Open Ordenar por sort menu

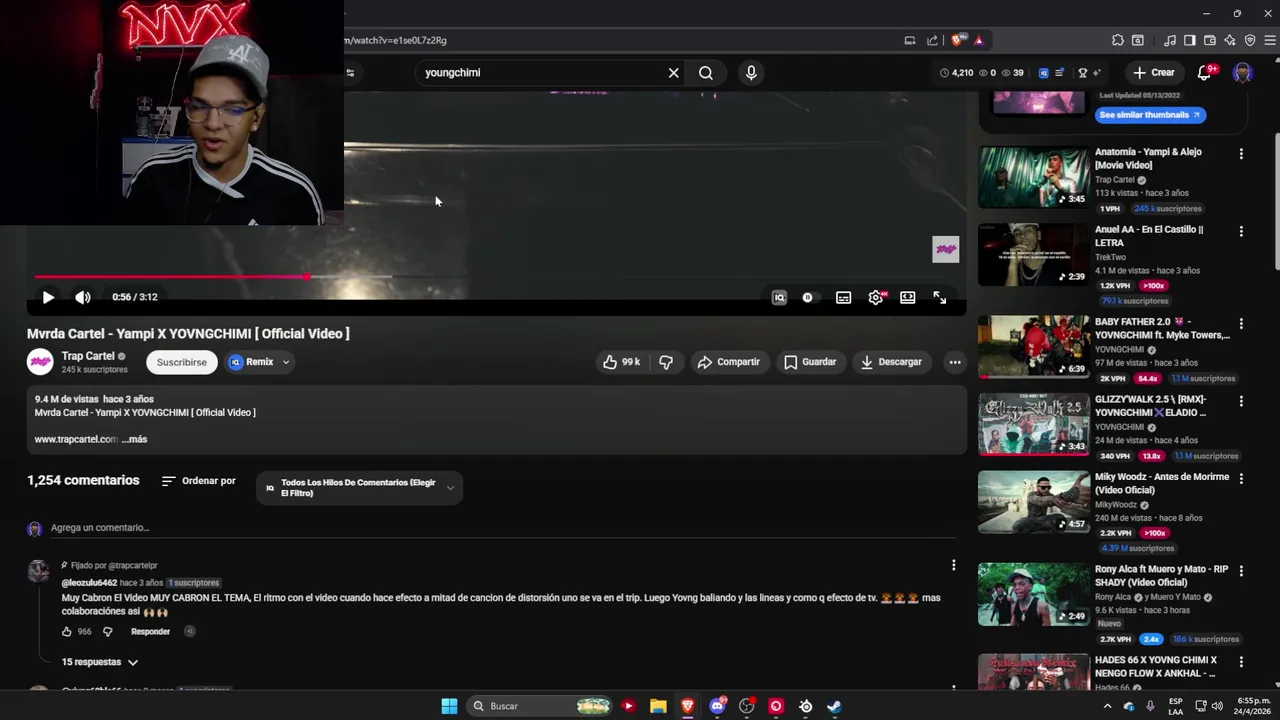(198, 481)
